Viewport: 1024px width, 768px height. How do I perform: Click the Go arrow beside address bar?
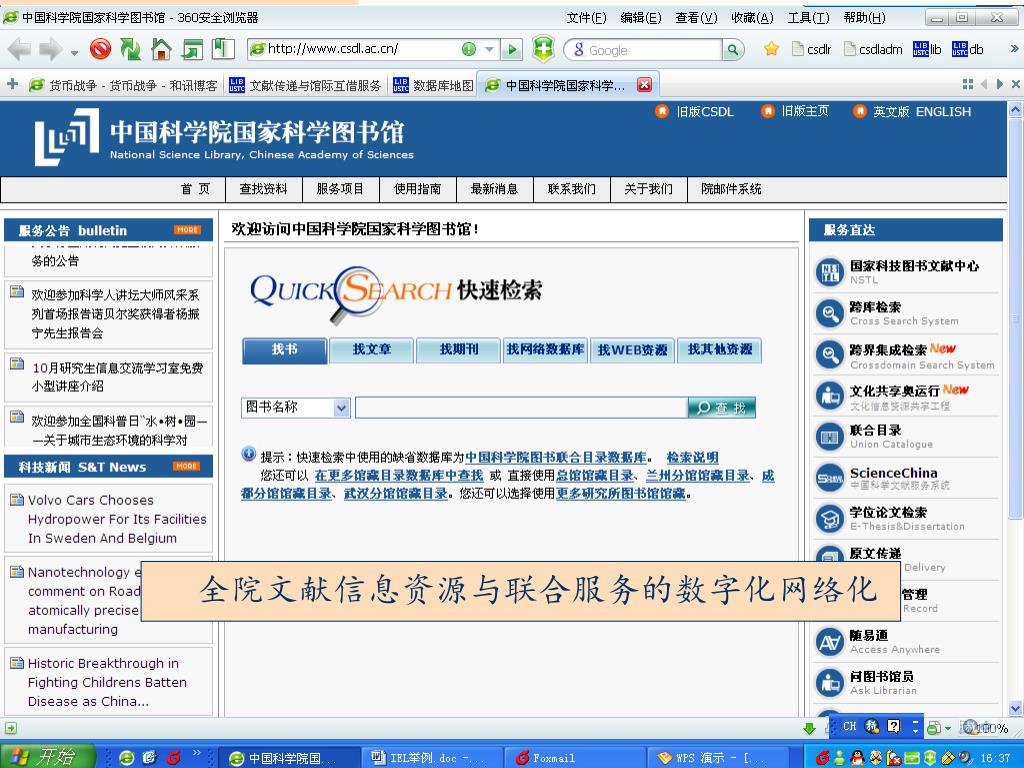[x=512, y=49]
